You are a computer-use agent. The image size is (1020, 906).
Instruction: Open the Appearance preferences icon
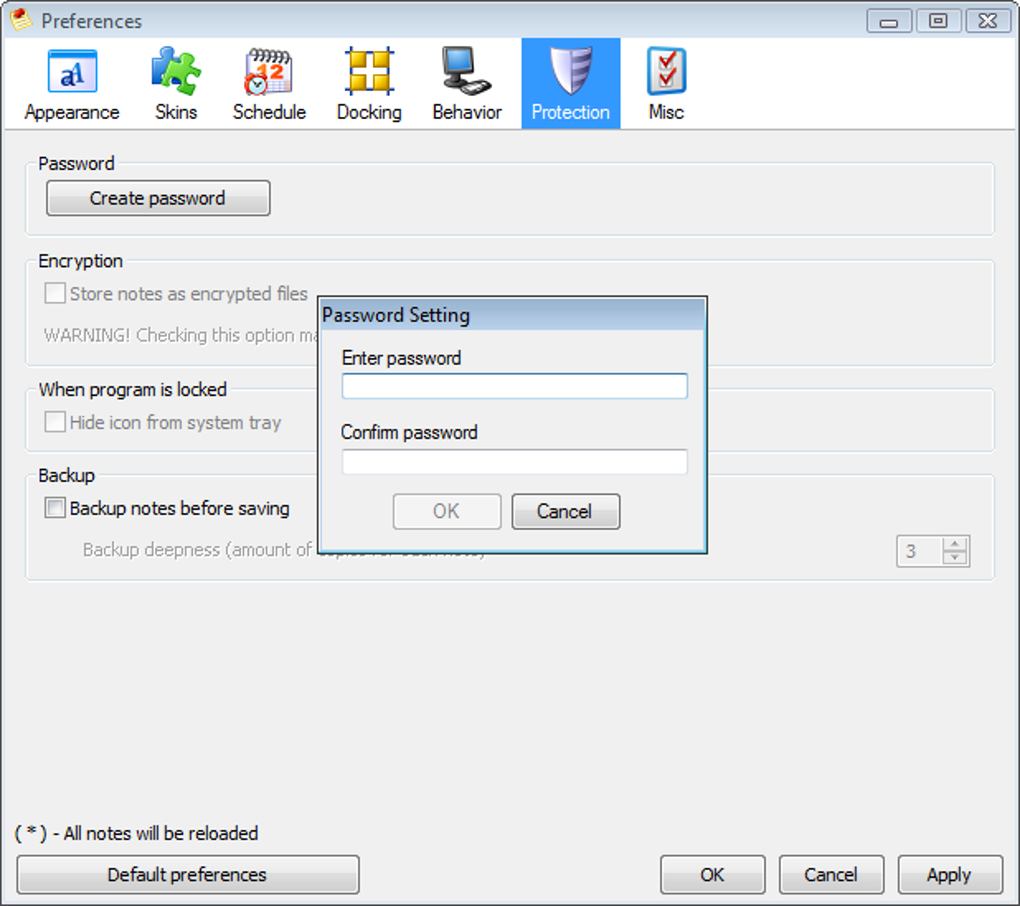tap(72, 72)
